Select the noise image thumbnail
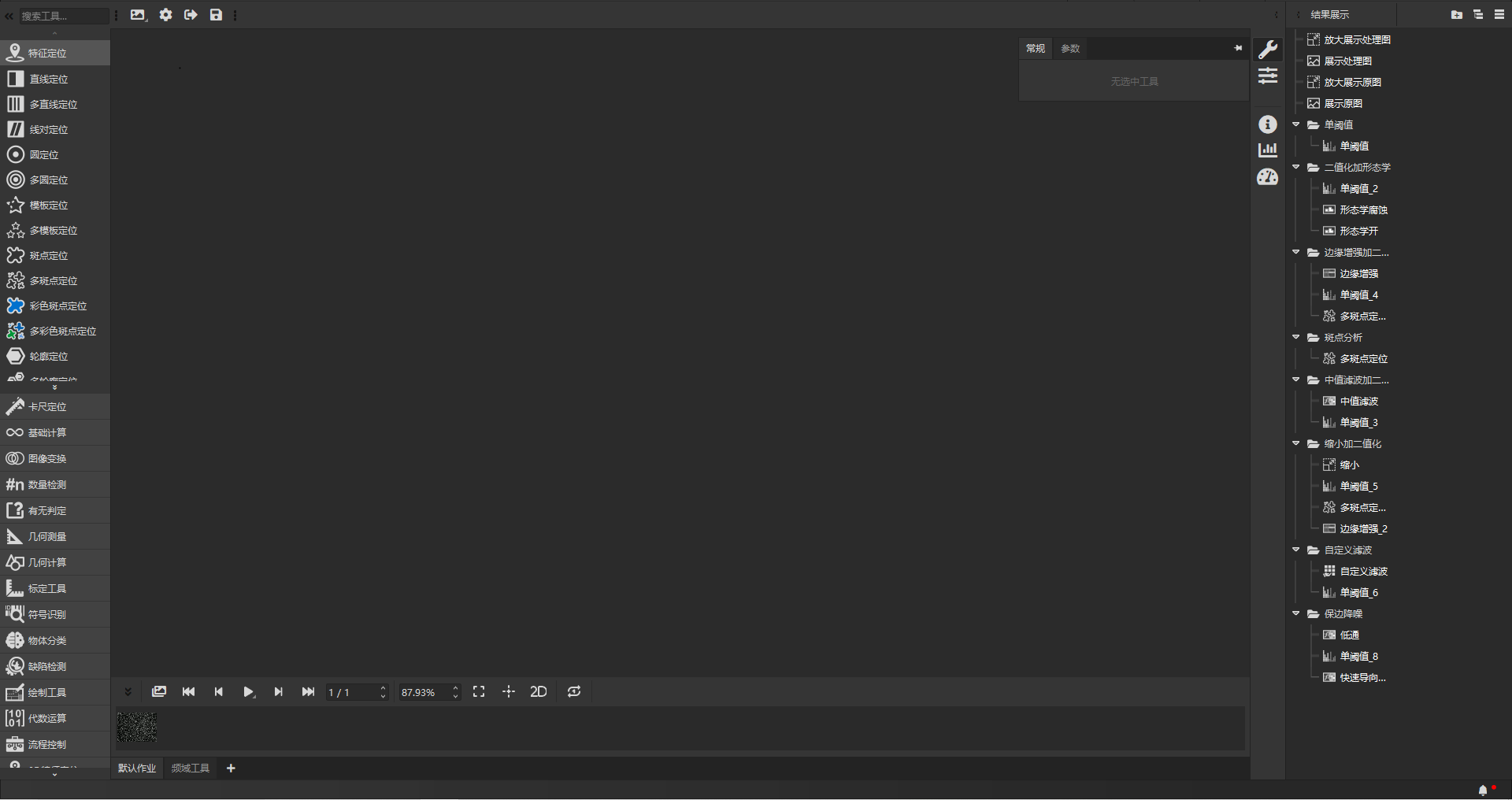 pyautogui.click(x=137, y=728)
